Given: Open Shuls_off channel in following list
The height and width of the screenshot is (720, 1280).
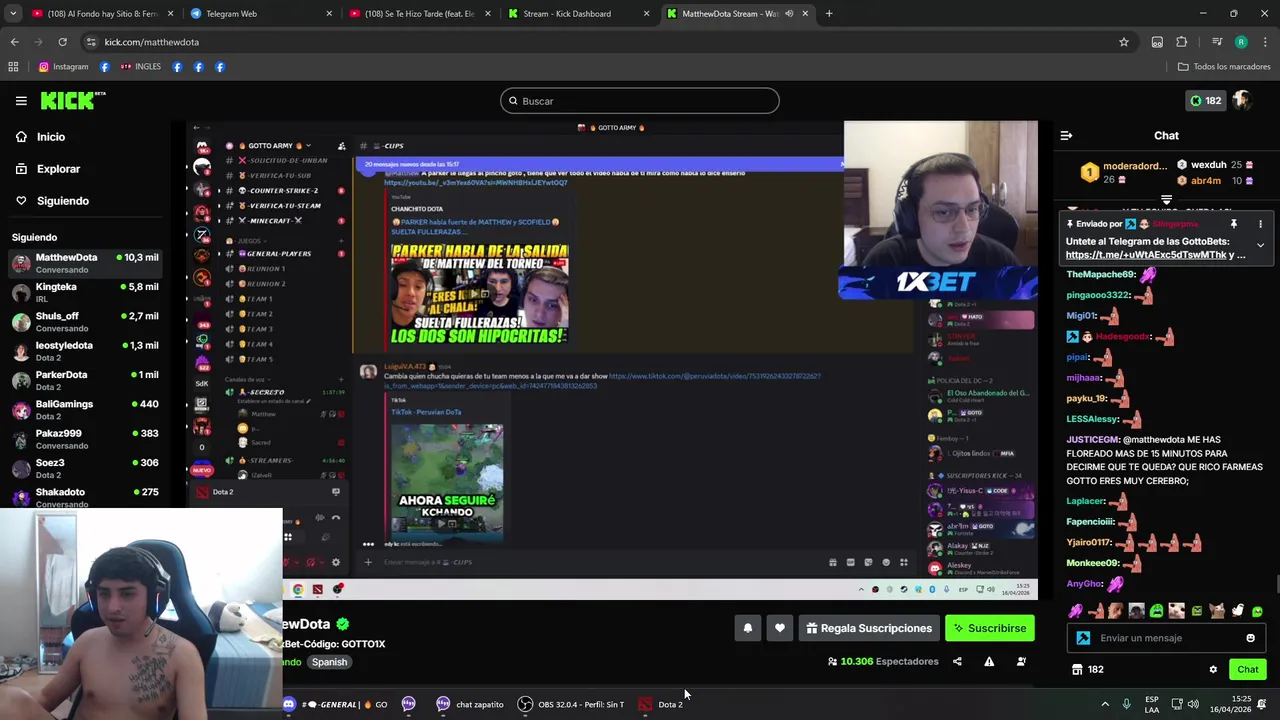Looking at the screenshot, I should (x=86, y=321).
